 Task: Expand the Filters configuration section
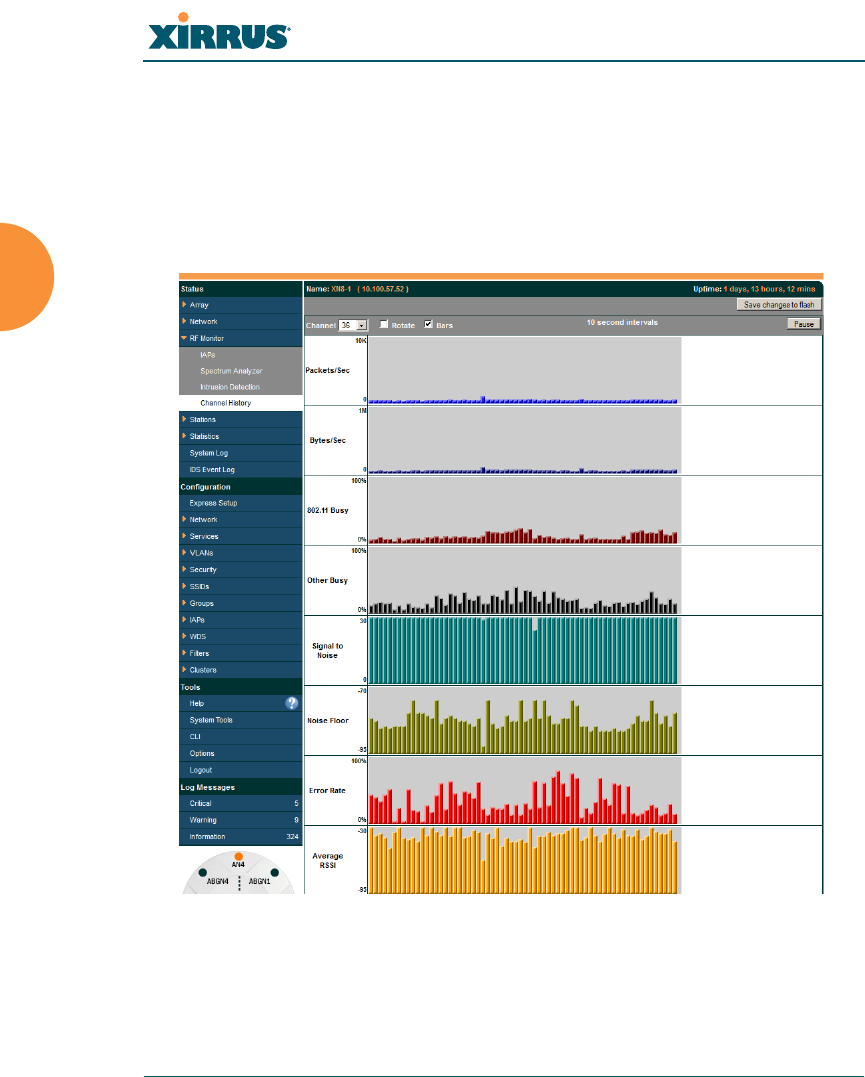pyautogui.click(x=240, y=653)
